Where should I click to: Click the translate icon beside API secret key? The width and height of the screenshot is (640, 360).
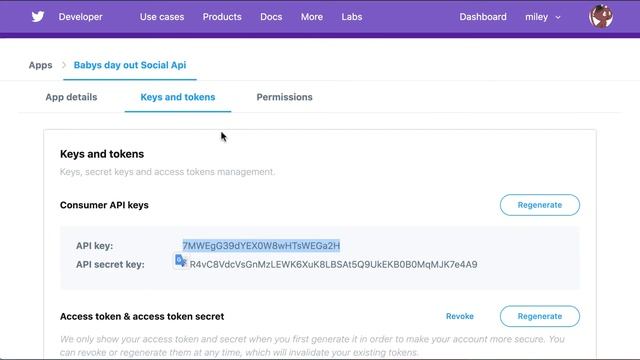point(180,260)
